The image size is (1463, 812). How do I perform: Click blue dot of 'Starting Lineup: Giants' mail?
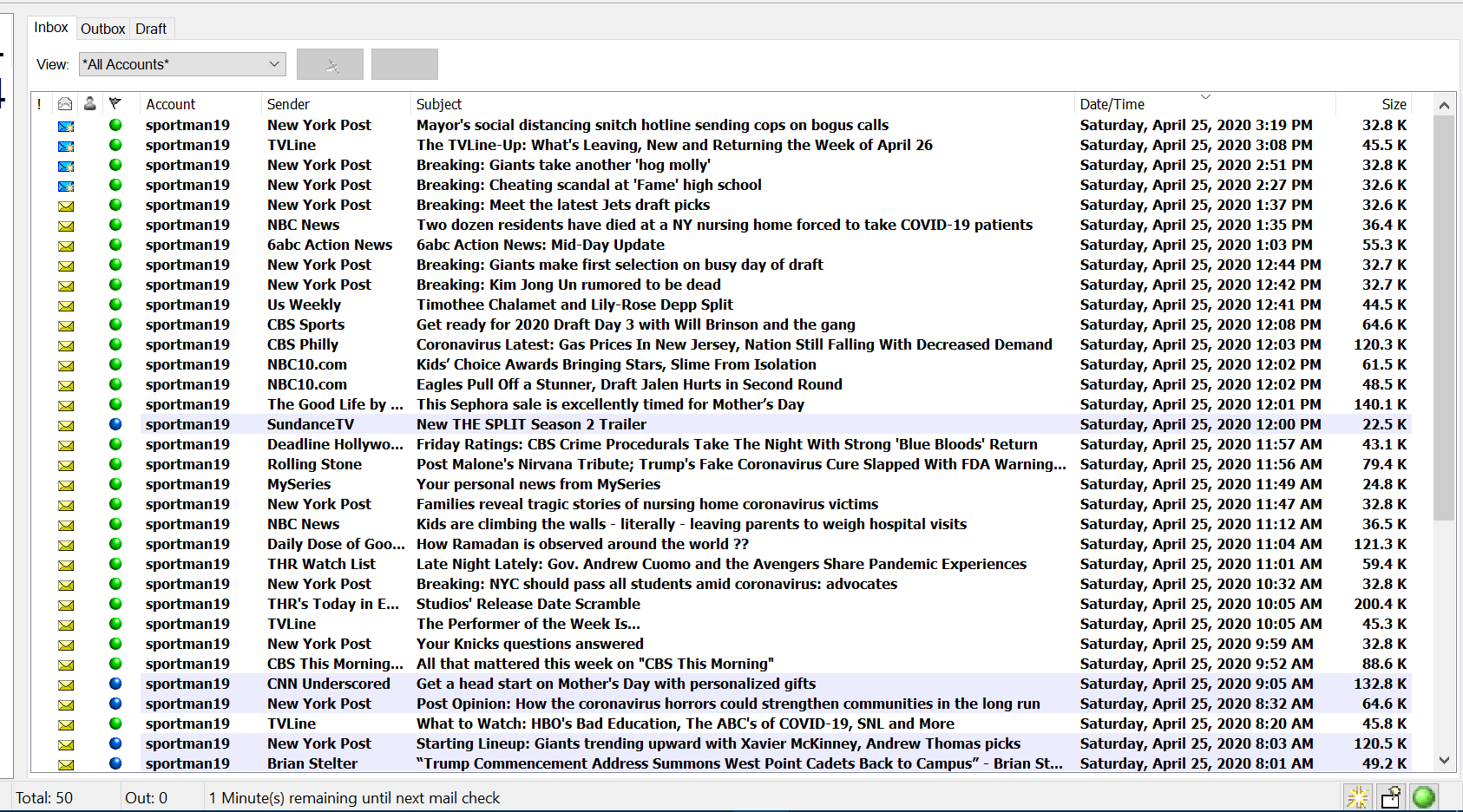point(115,743)
